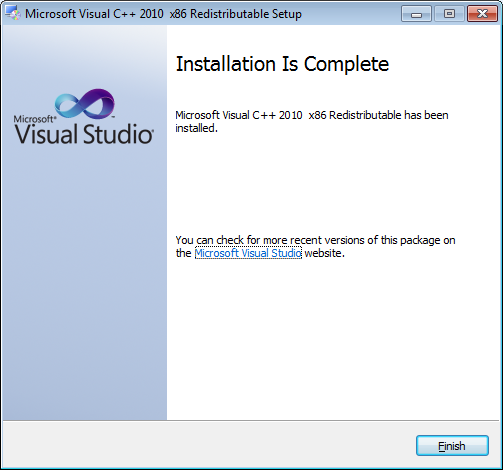Click the setup installer icon in title bar
Image resolution: width=503 pixels, height=470 pixels.
13,14
